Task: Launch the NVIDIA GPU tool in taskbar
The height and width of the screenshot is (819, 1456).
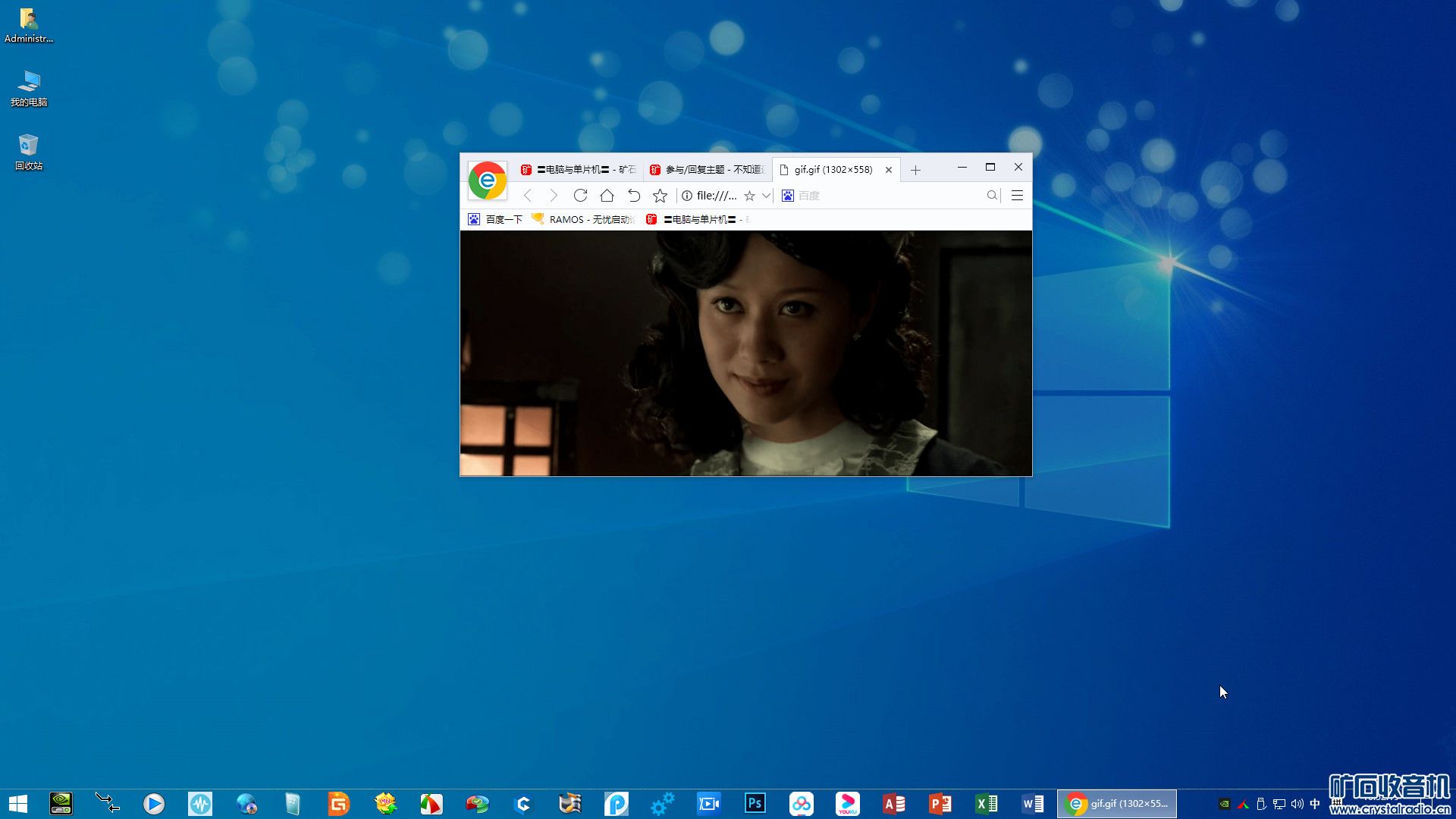Action: (x=61, y=804)
